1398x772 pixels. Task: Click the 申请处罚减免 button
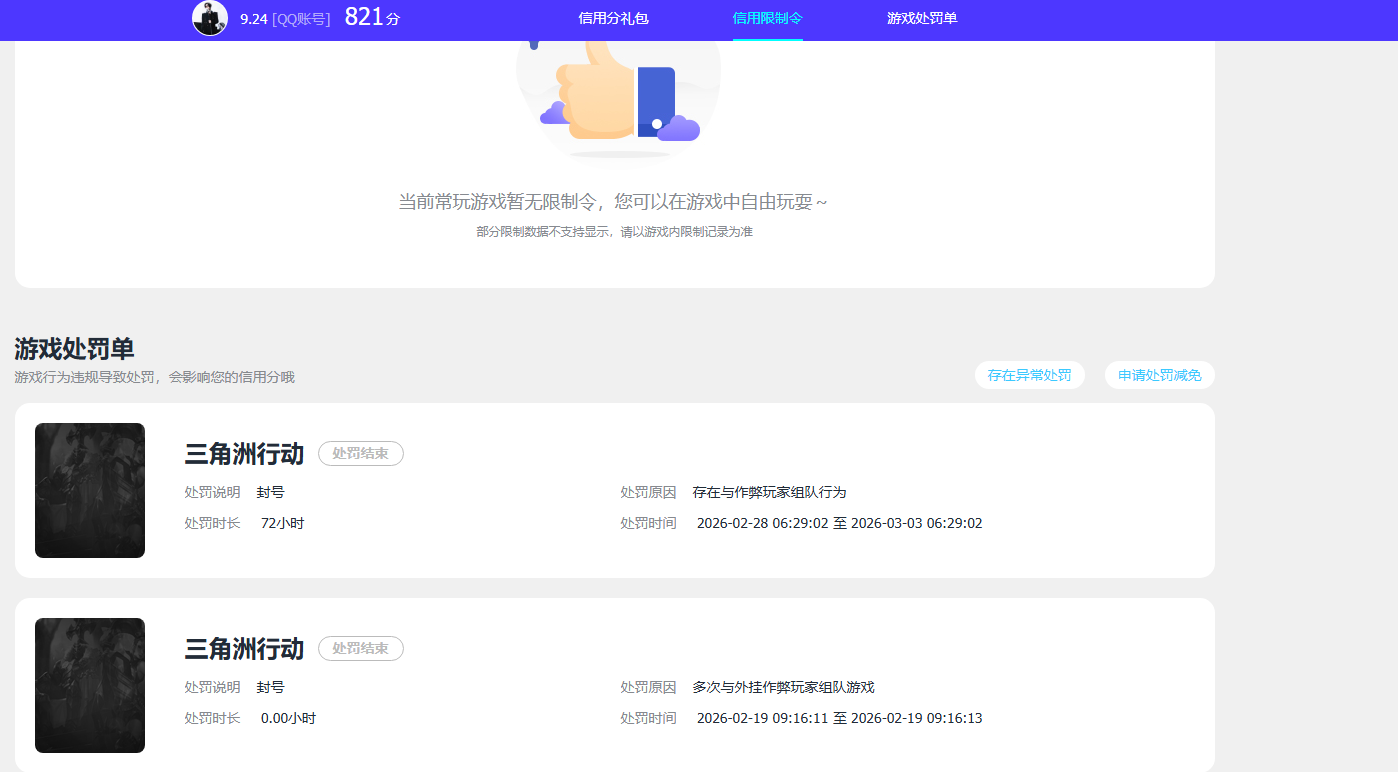tap(1160, 375)
